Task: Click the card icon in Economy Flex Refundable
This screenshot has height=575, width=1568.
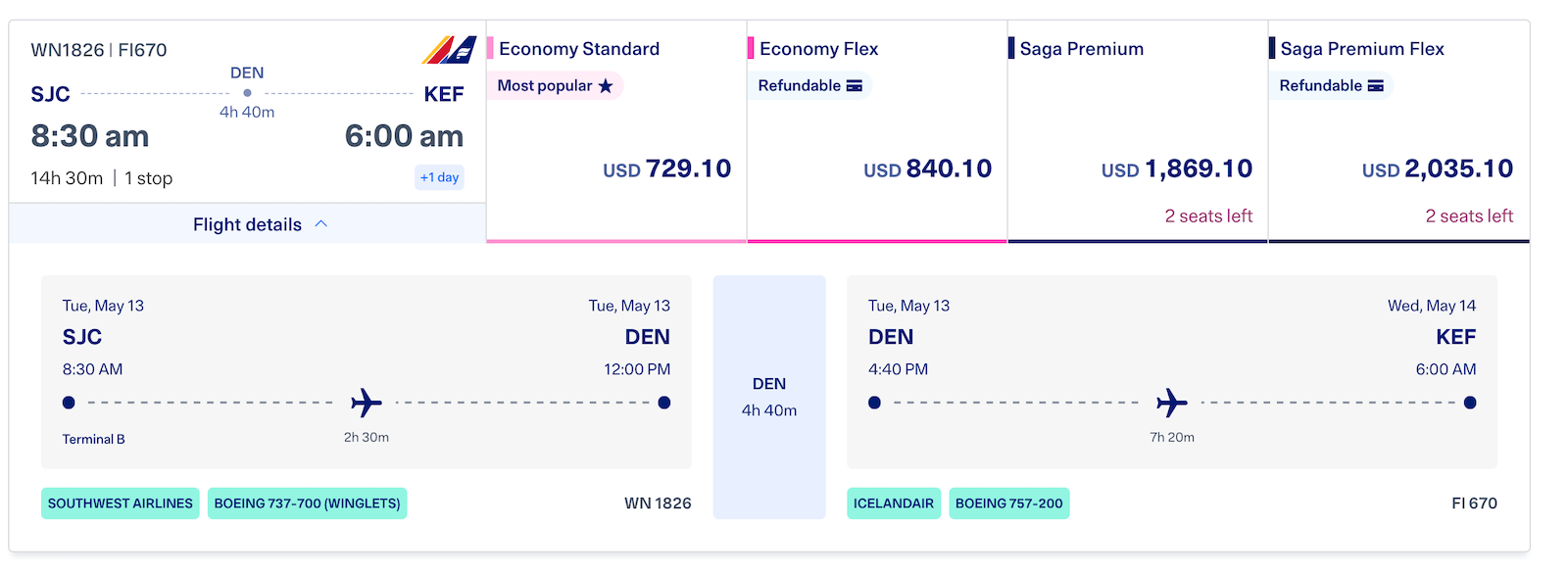Action: [855, 86]
